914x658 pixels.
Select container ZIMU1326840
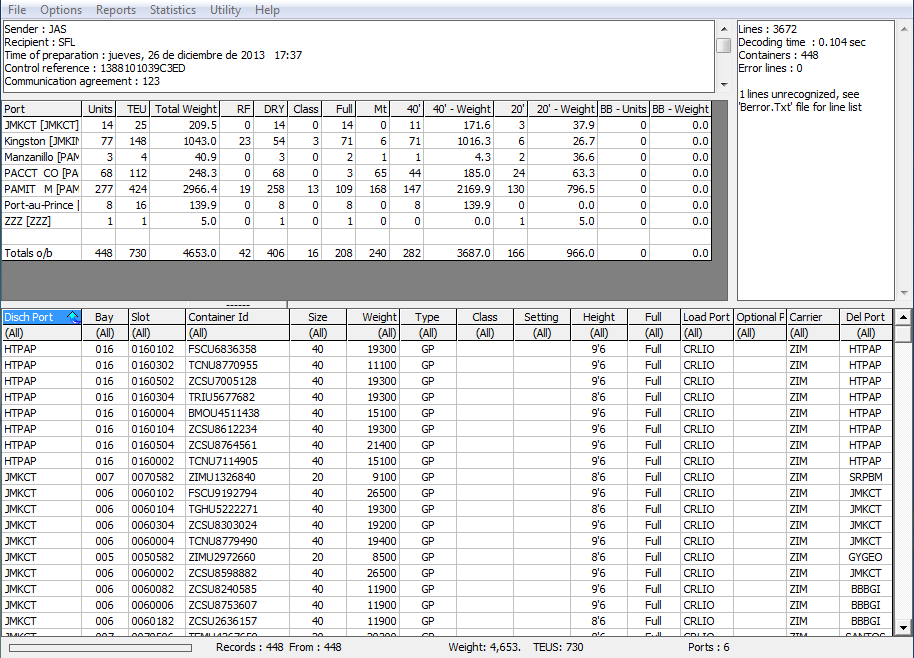point(222,477)
